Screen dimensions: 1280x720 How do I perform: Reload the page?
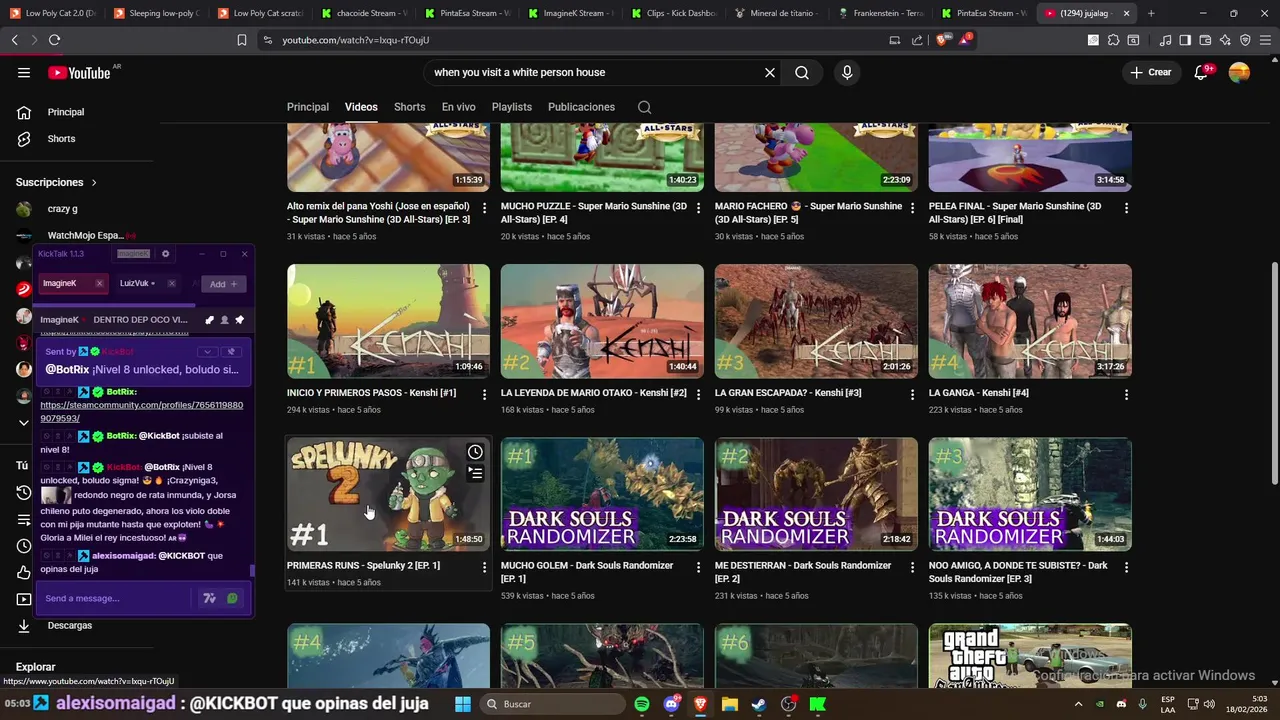[x=54, y=40]
